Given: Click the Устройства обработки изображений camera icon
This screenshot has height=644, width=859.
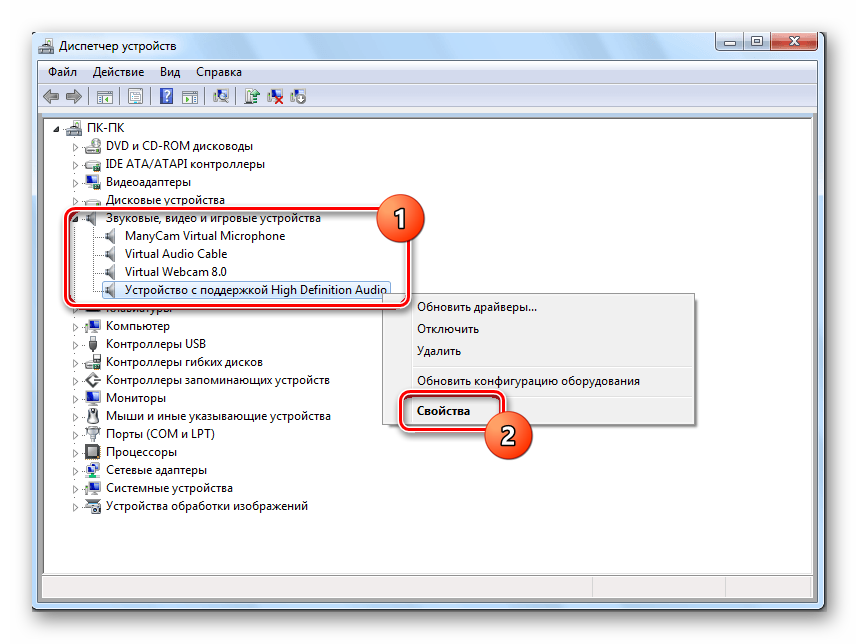Looking at the screenshot, I should coord(93,507).
